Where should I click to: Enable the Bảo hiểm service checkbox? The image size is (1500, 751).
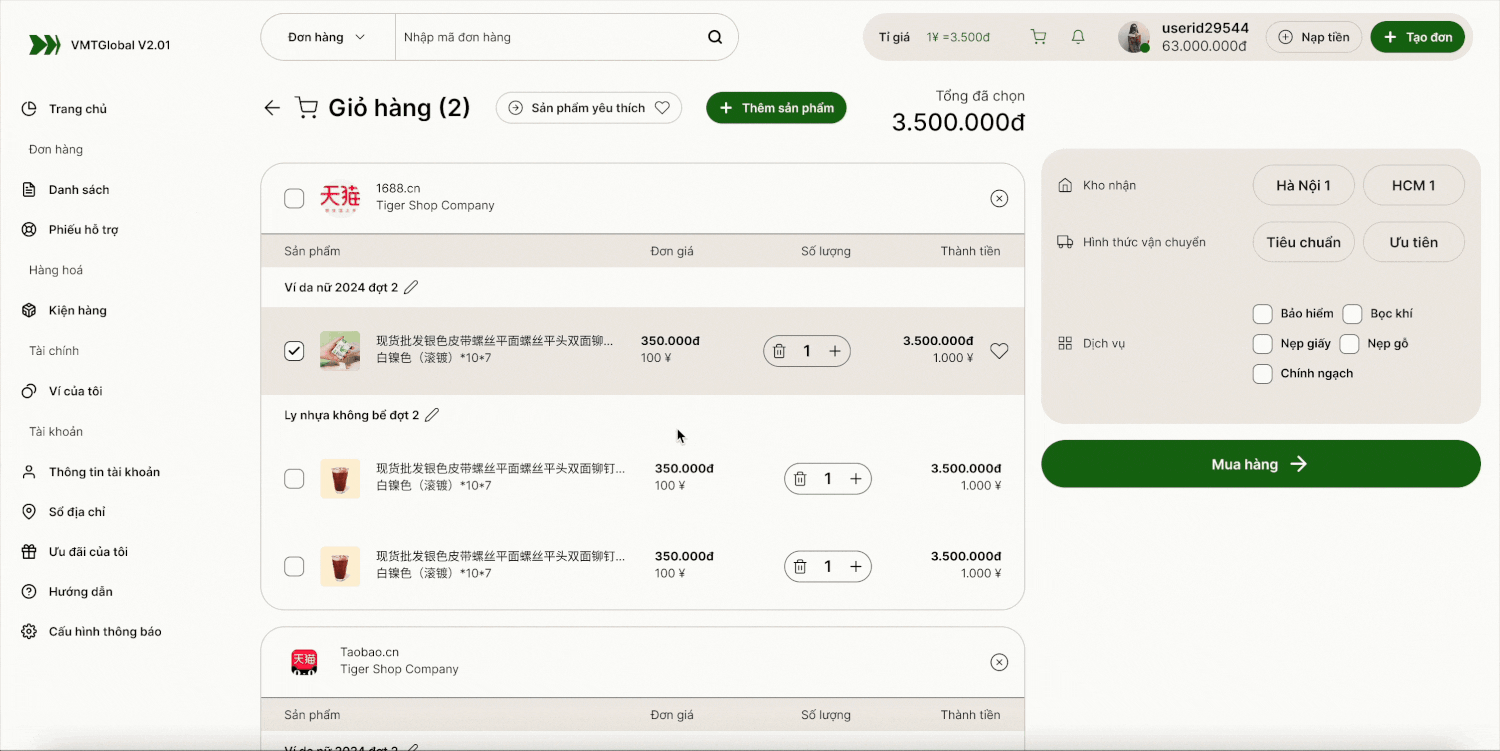pos(1262,314)
